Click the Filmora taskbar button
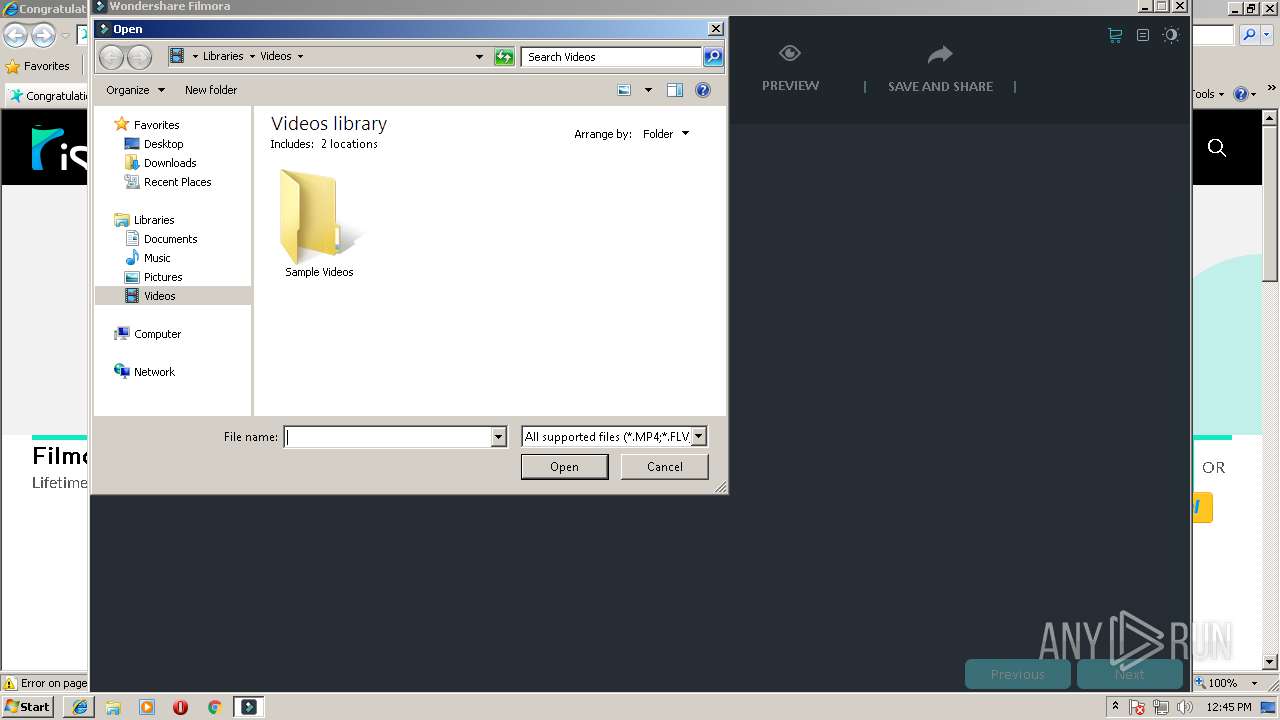 coord(248,707)
